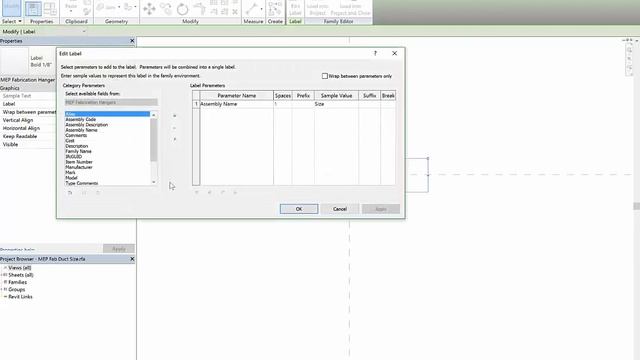The height and width of the screenshot is (360, 640).
Task: Select the Copy tool icon
Action: (166, 8)
